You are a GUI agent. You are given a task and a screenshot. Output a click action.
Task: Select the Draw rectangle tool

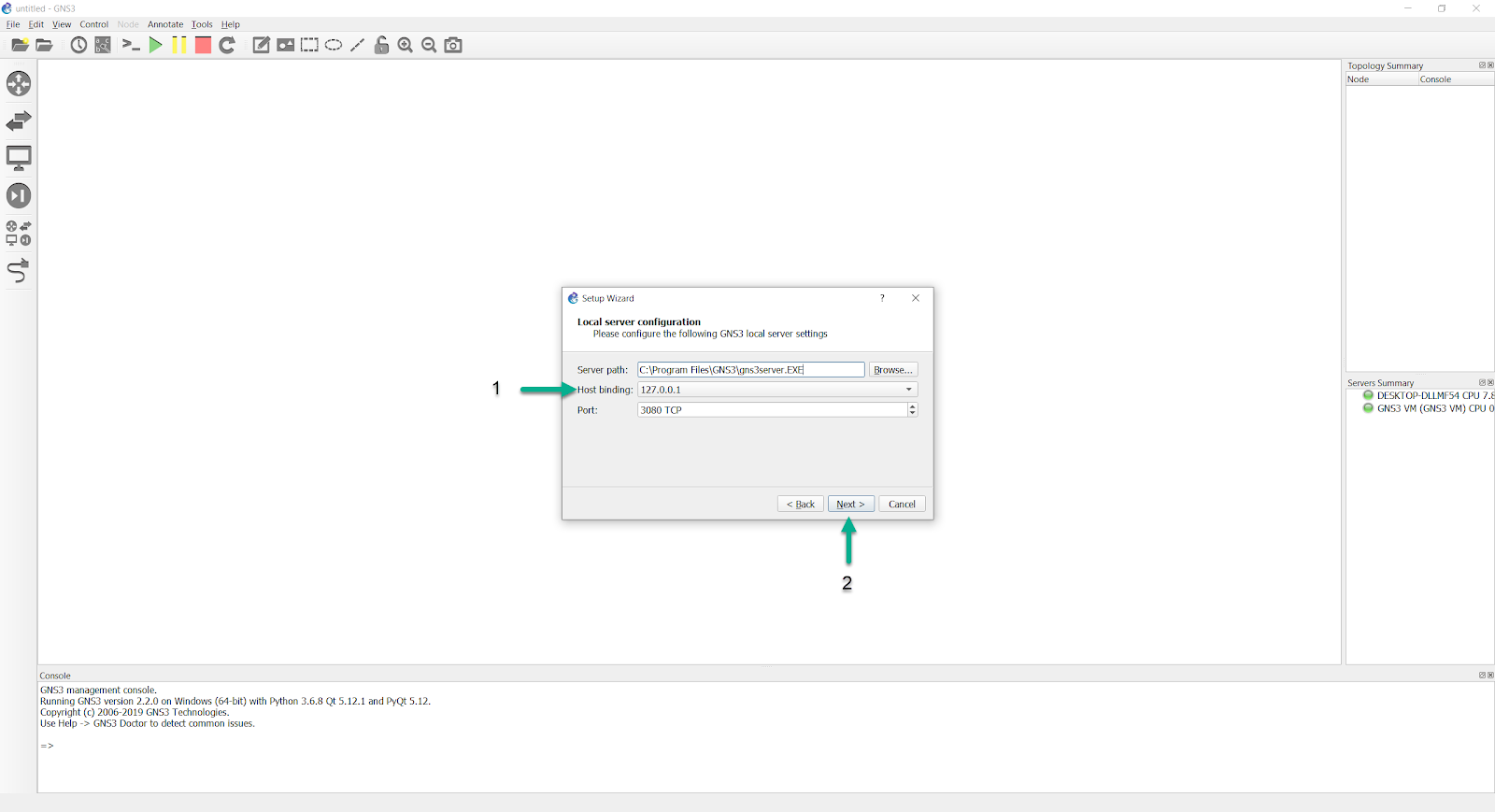click(x=309, y=45)
